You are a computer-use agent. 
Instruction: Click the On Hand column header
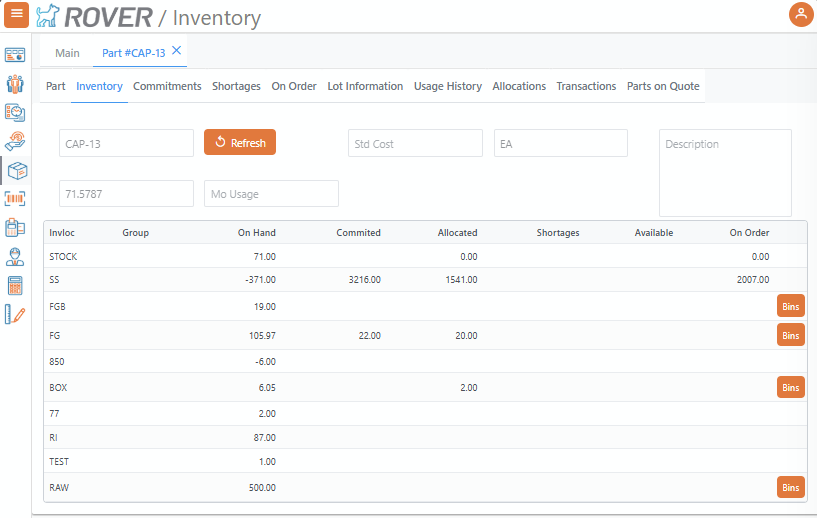tap(257, 233)
